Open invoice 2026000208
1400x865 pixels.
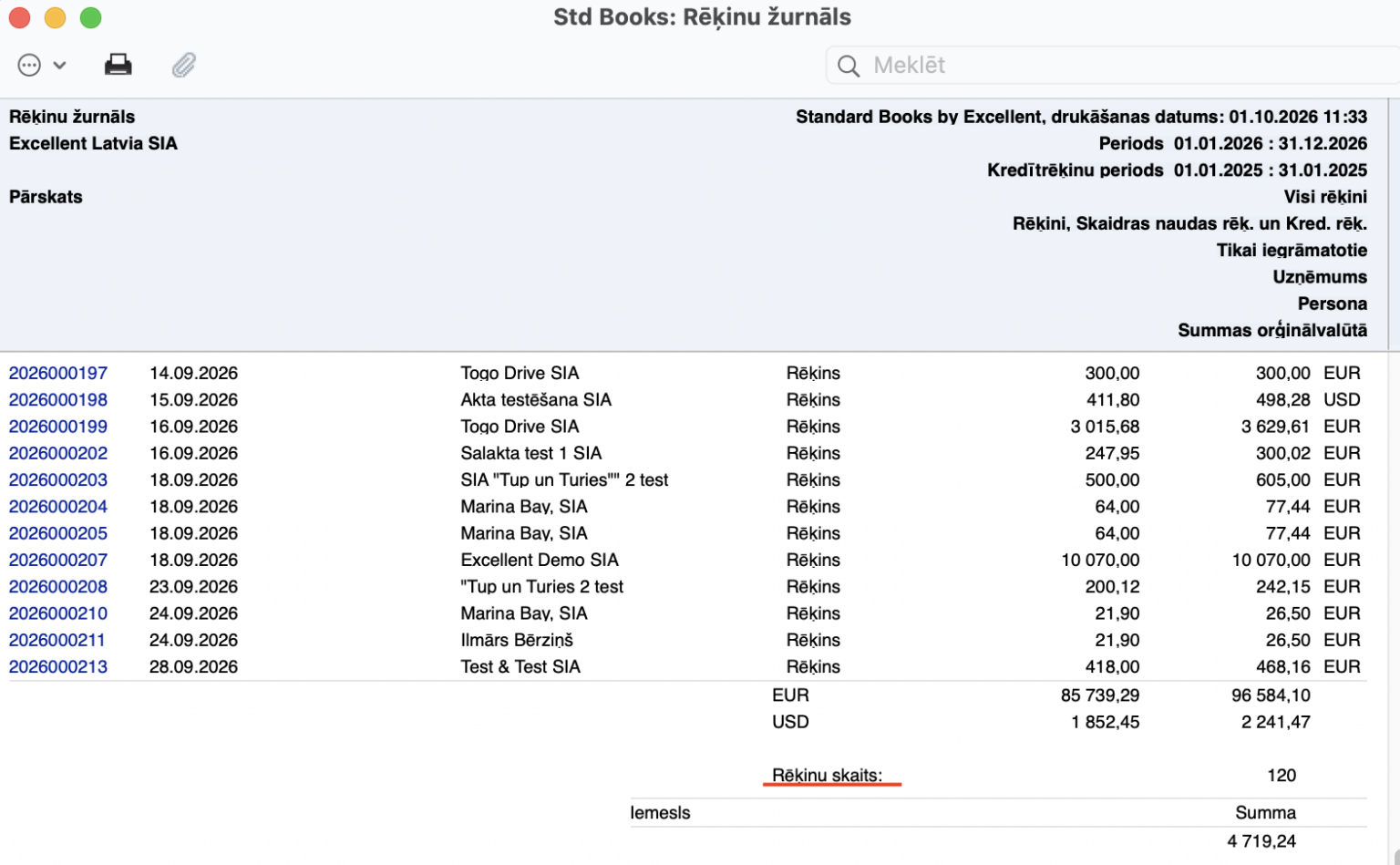point(58,586)
